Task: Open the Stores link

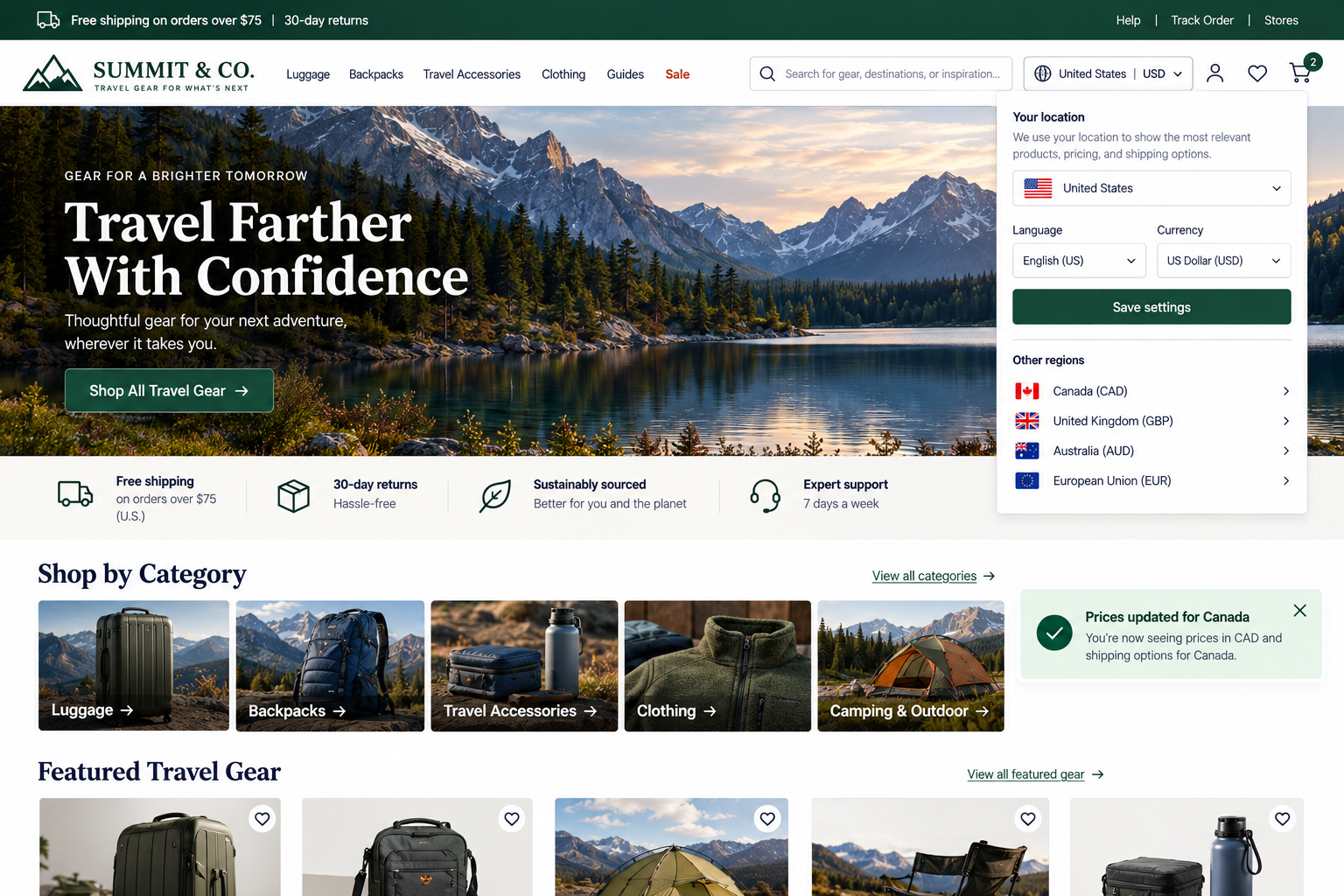Action: tap(1281, 20)
